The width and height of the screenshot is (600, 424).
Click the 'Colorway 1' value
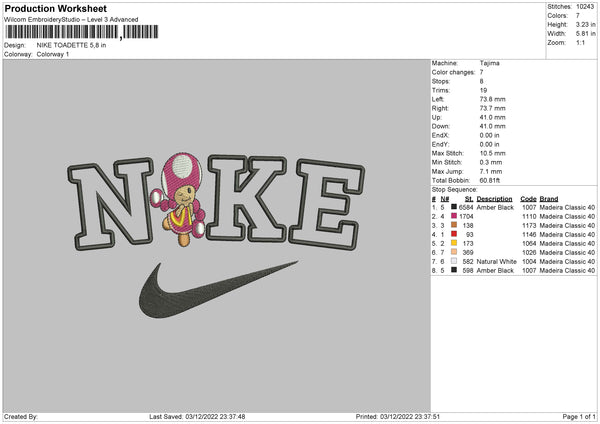point(53,54)
